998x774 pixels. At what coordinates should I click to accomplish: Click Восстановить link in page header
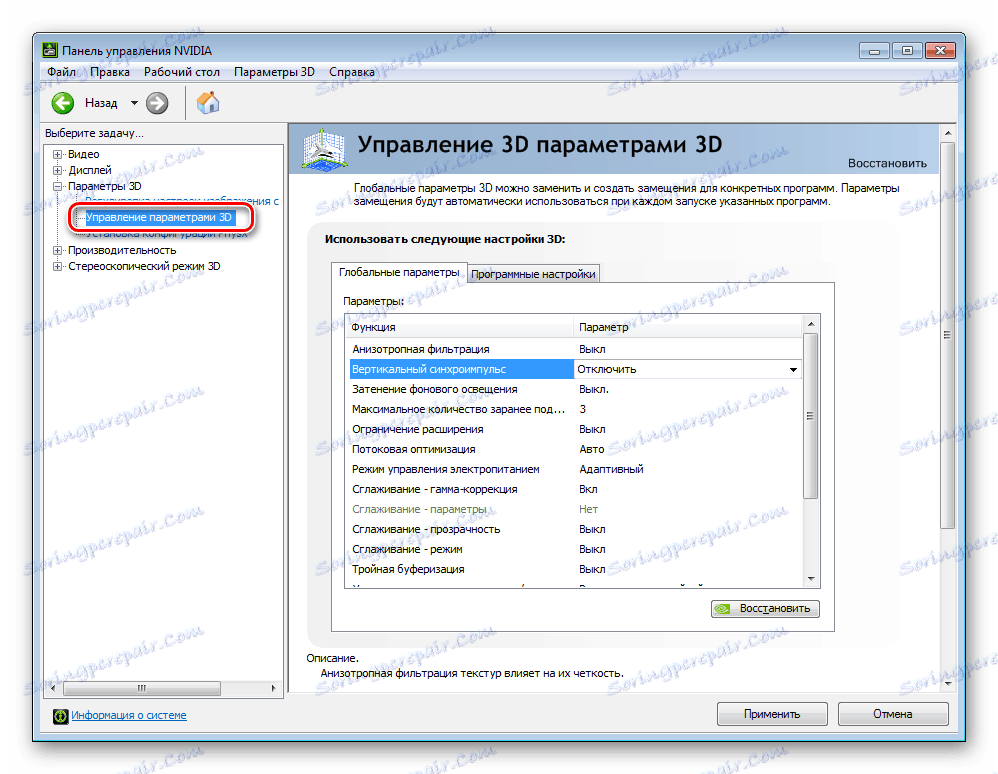pos(887,163)
